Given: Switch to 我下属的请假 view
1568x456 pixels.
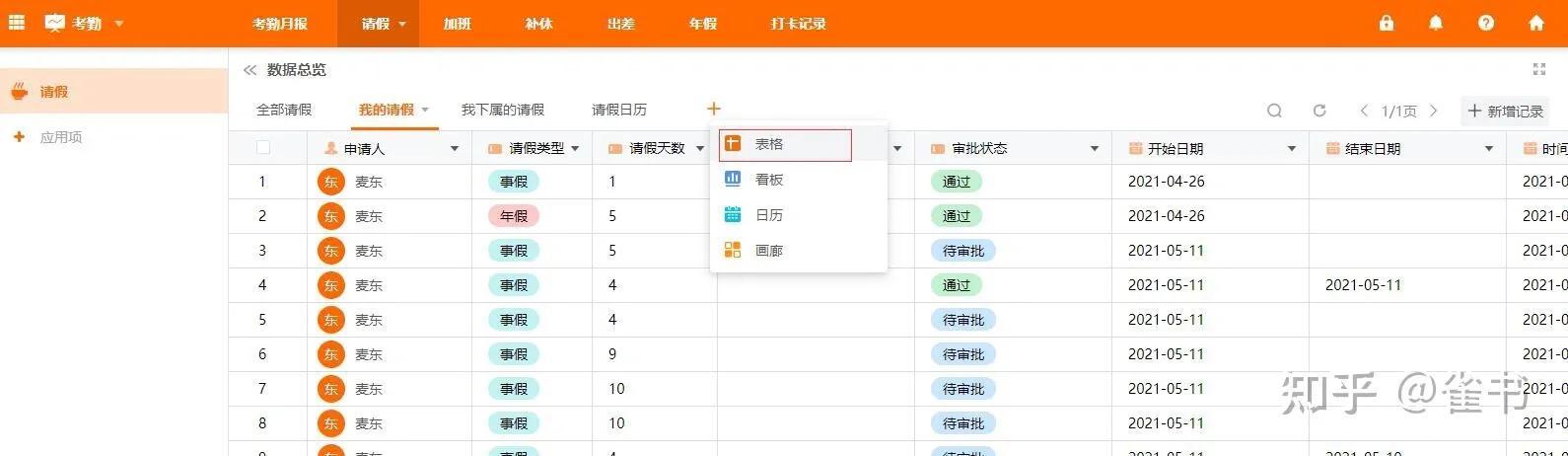Looking at the screenshot, I should click(x=503, y=110).
